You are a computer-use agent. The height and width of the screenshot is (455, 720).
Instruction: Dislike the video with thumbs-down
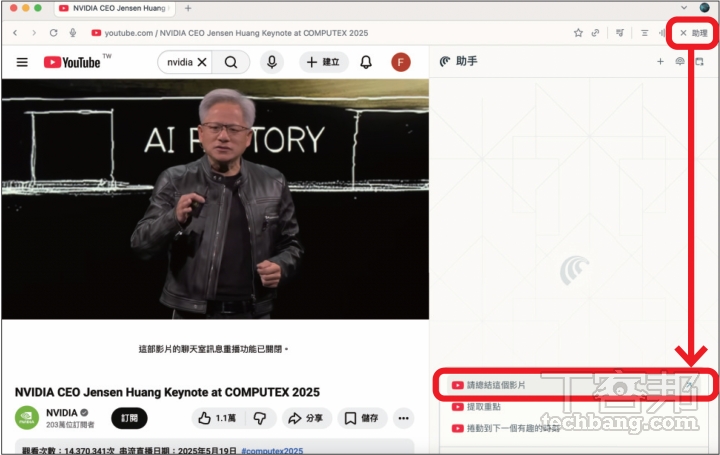260,418
